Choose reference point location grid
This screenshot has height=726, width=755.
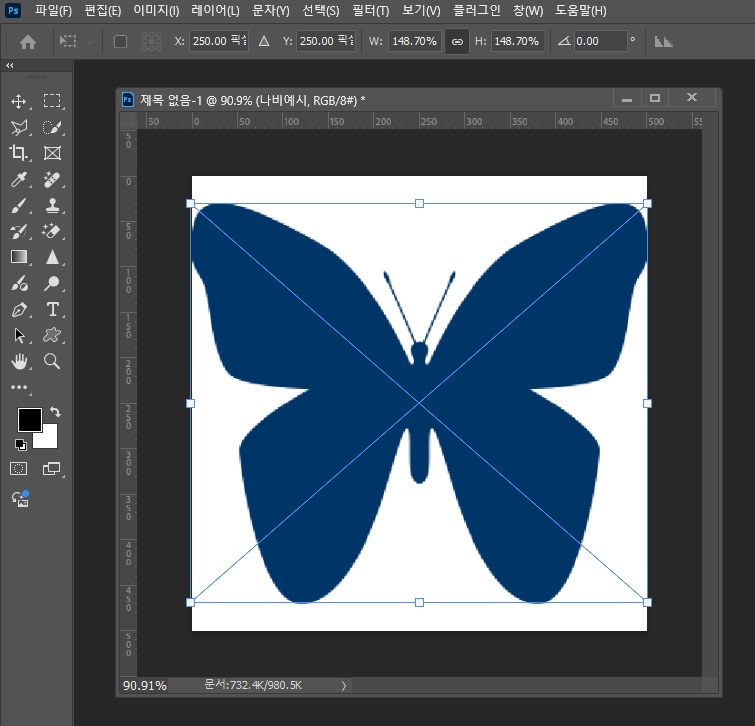[151, 42]
